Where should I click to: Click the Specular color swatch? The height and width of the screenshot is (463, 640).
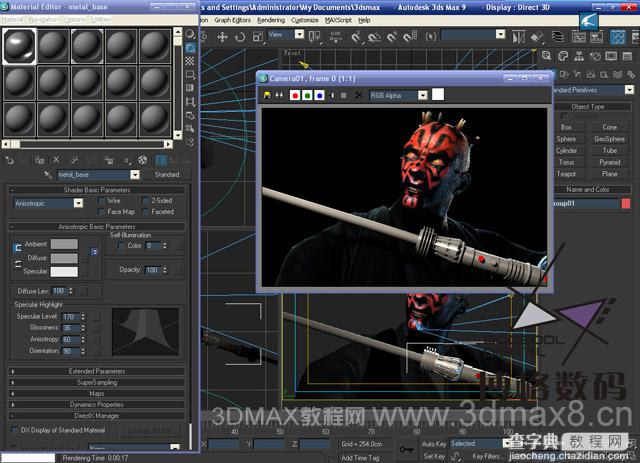point(64,272)
